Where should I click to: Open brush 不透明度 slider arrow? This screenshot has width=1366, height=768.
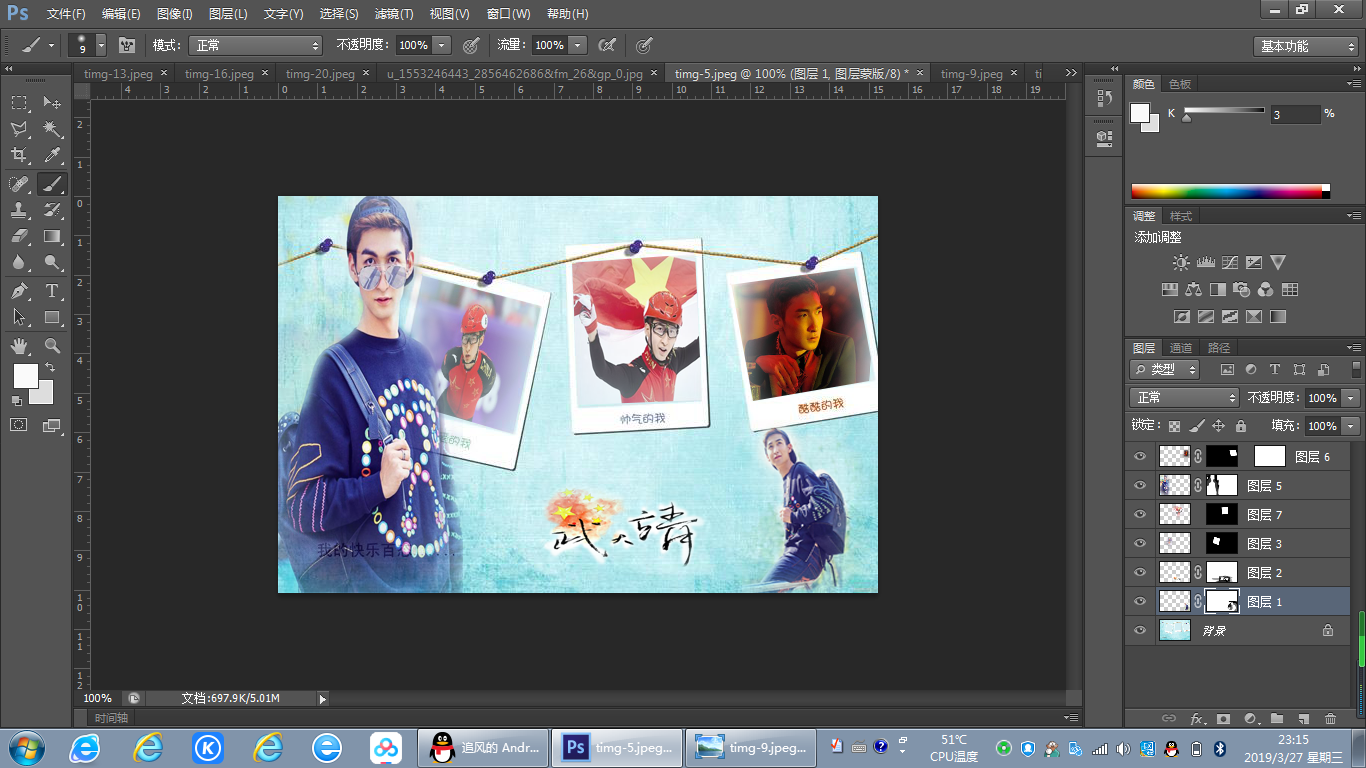tap(442, 45)
